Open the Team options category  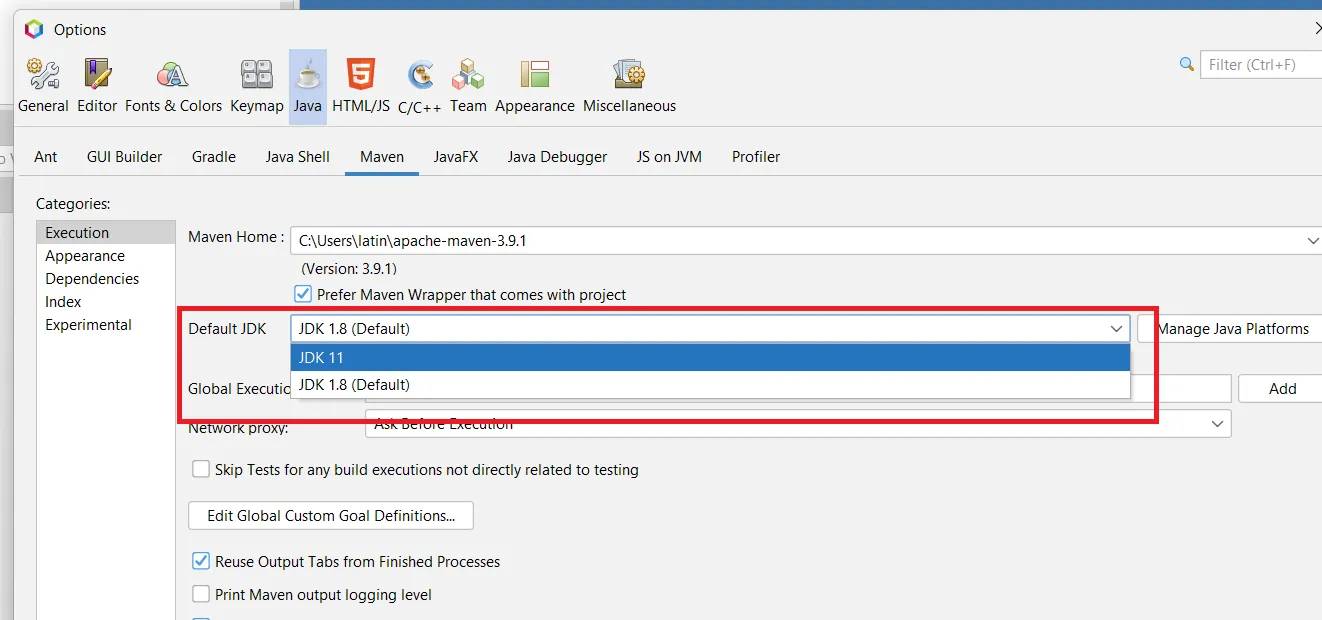point(468,86)
